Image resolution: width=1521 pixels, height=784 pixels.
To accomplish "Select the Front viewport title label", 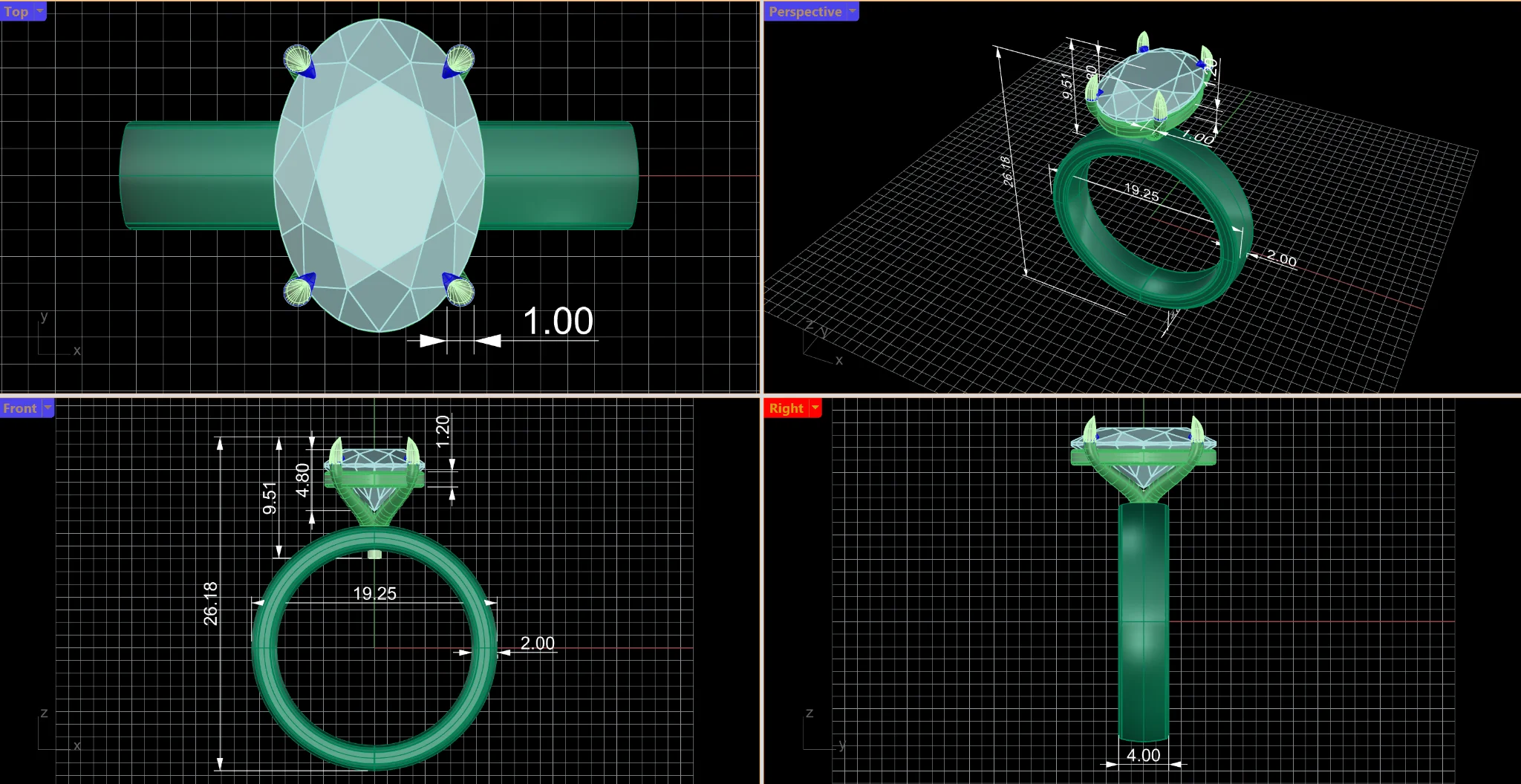I will pyautogui.click(x=19, y=408).
